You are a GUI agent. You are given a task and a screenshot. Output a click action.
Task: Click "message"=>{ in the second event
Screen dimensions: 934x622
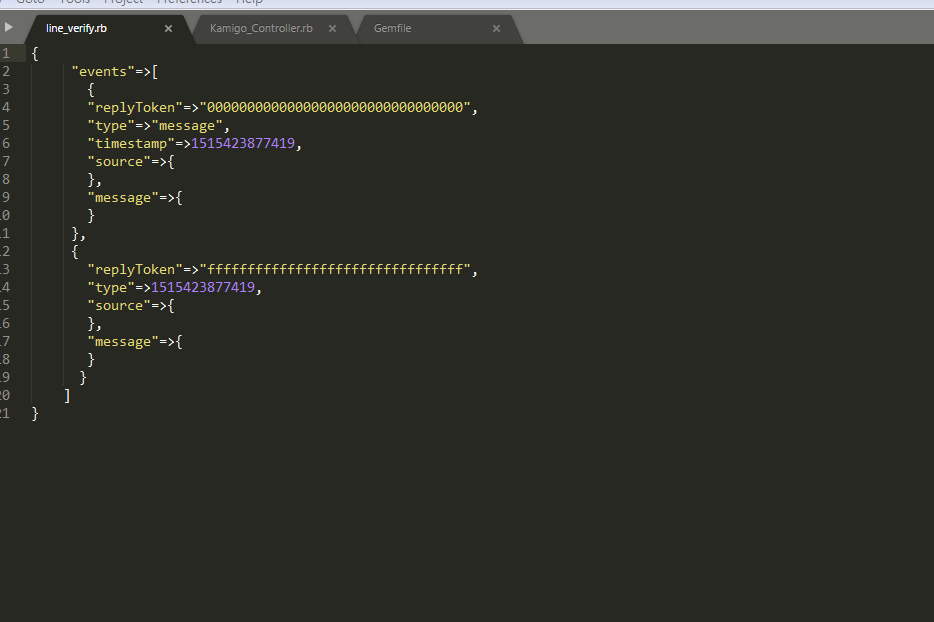point(135,341)
